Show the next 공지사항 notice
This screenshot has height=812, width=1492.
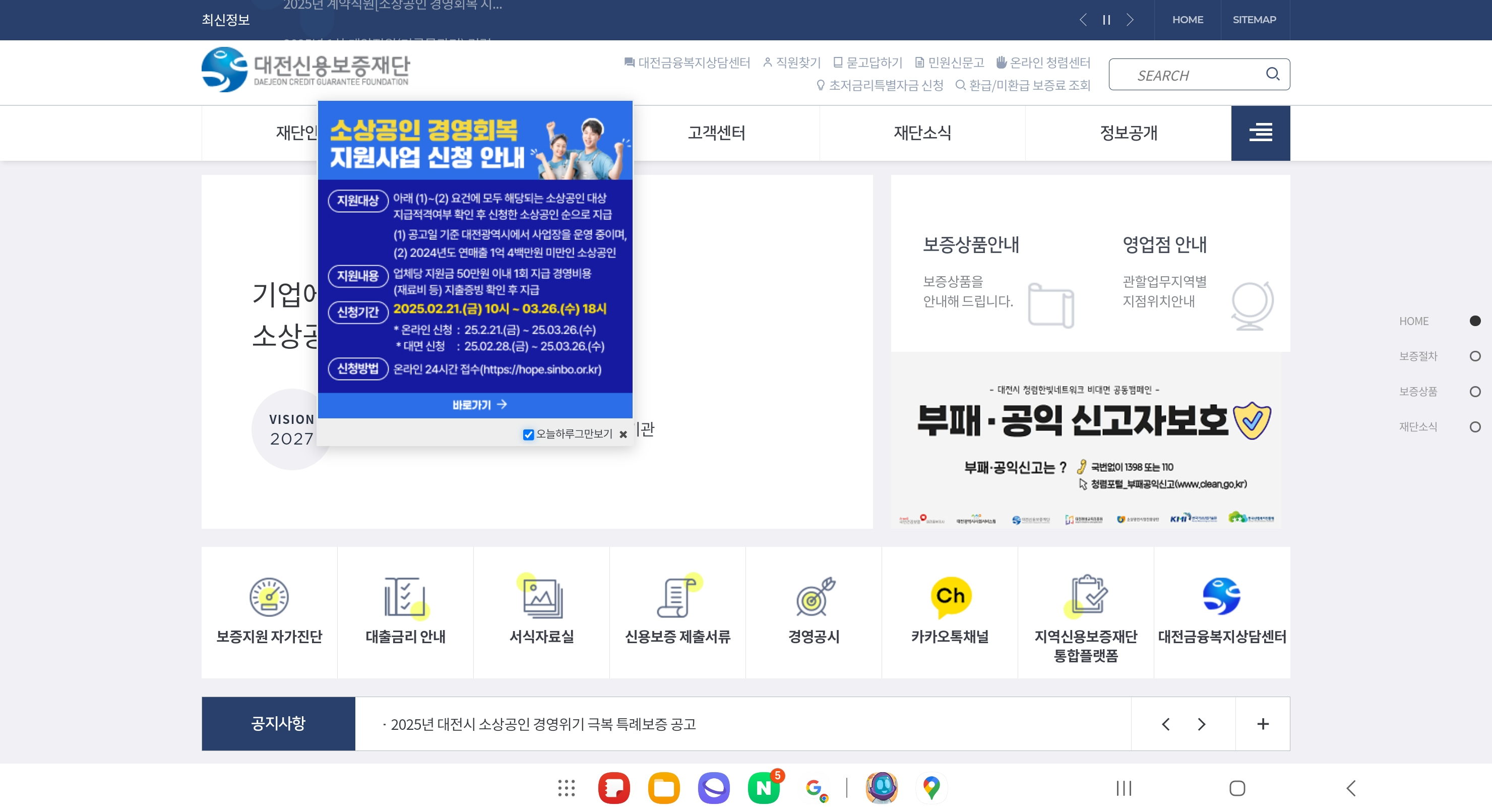[1201, 724]
